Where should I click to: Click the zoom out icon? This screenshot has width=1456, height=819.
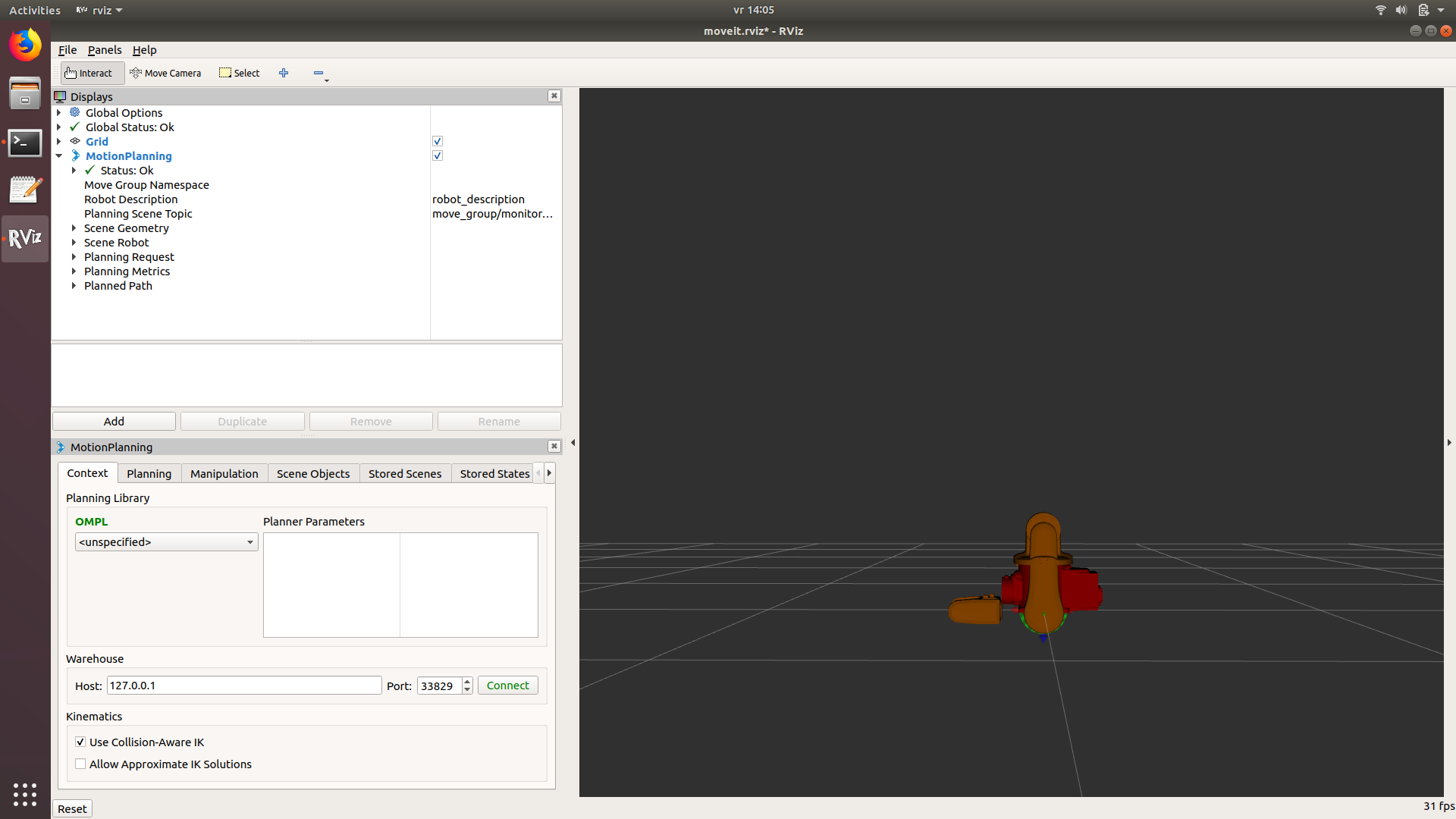coord(318,71)
